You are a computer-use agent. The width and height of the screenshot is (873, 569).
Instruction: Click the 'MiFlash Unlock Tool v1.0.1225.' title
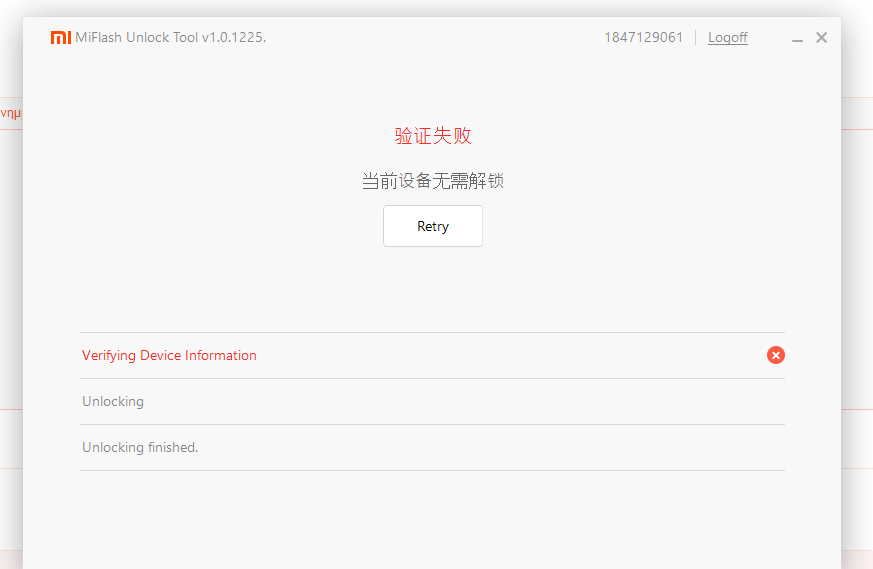(x=171, y=37)
